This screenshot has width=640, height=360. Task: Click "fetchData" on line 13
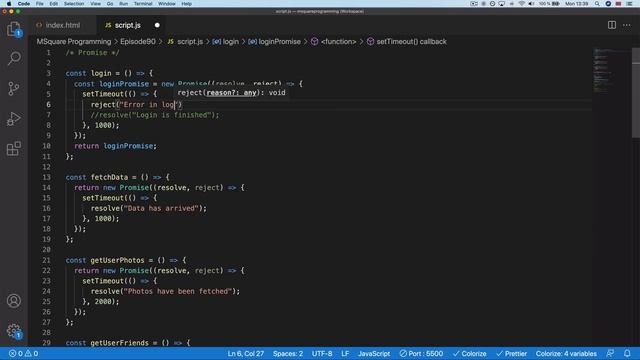click(109, 177)
